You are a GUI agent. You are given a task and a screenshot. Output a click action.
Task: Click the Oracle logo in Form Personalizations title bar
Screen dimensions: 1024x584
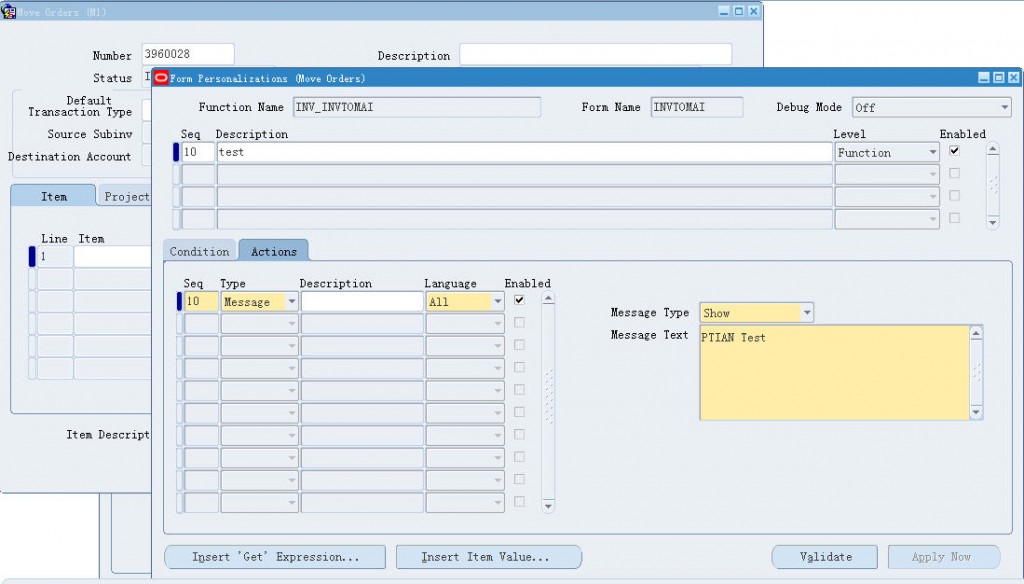click(x=160, y=77)
